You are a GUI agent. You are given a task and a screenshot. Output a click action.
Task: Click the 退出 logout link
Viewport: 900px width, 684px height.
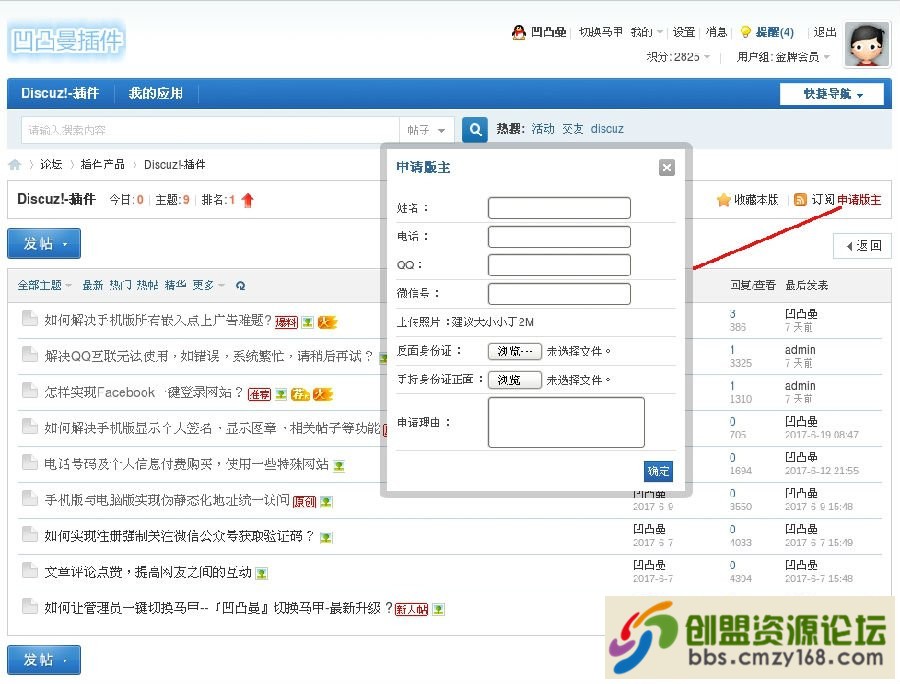(x=825, y=32)
